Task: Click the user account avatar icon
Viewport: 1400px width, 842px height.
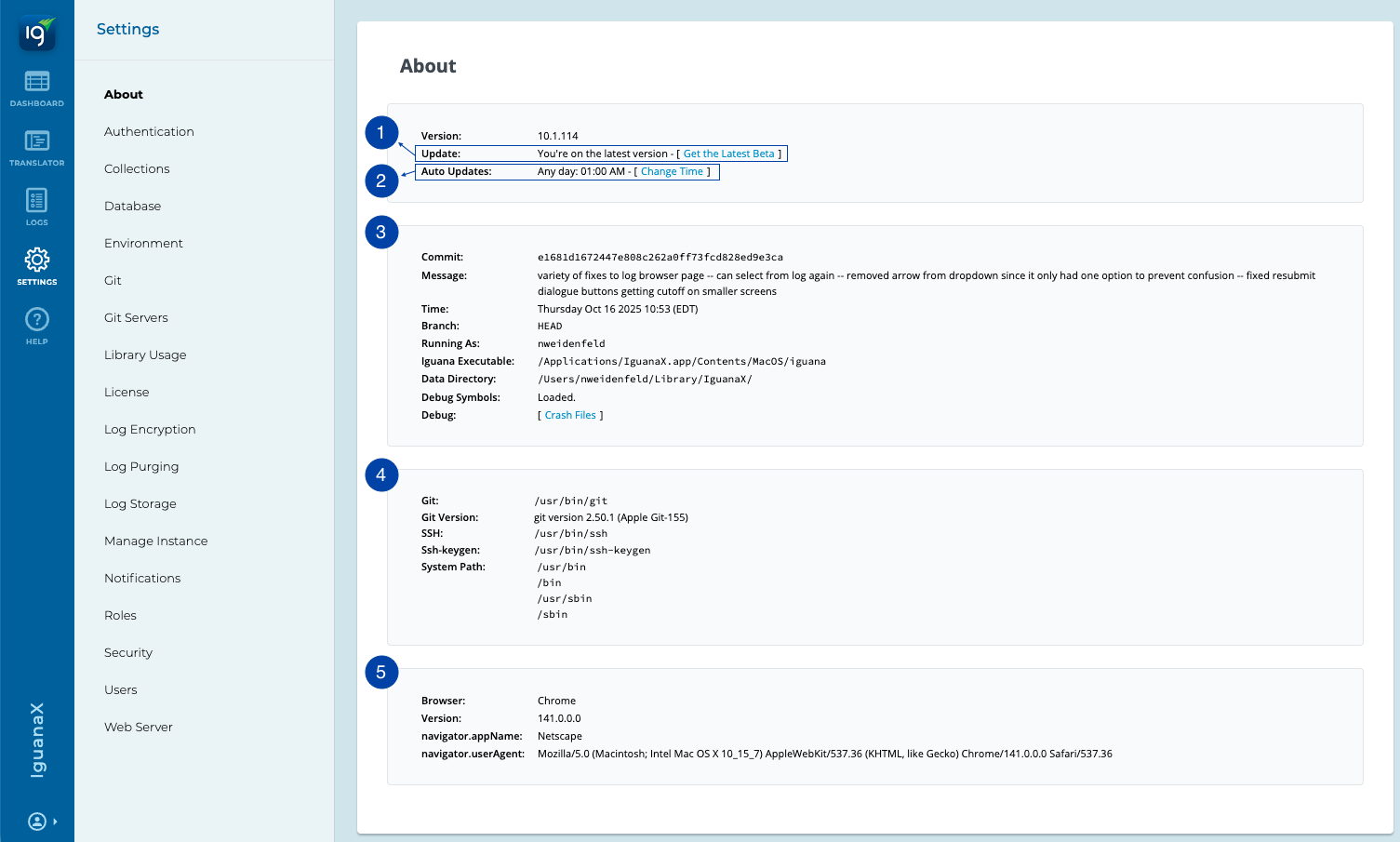Action: point(36,822)
